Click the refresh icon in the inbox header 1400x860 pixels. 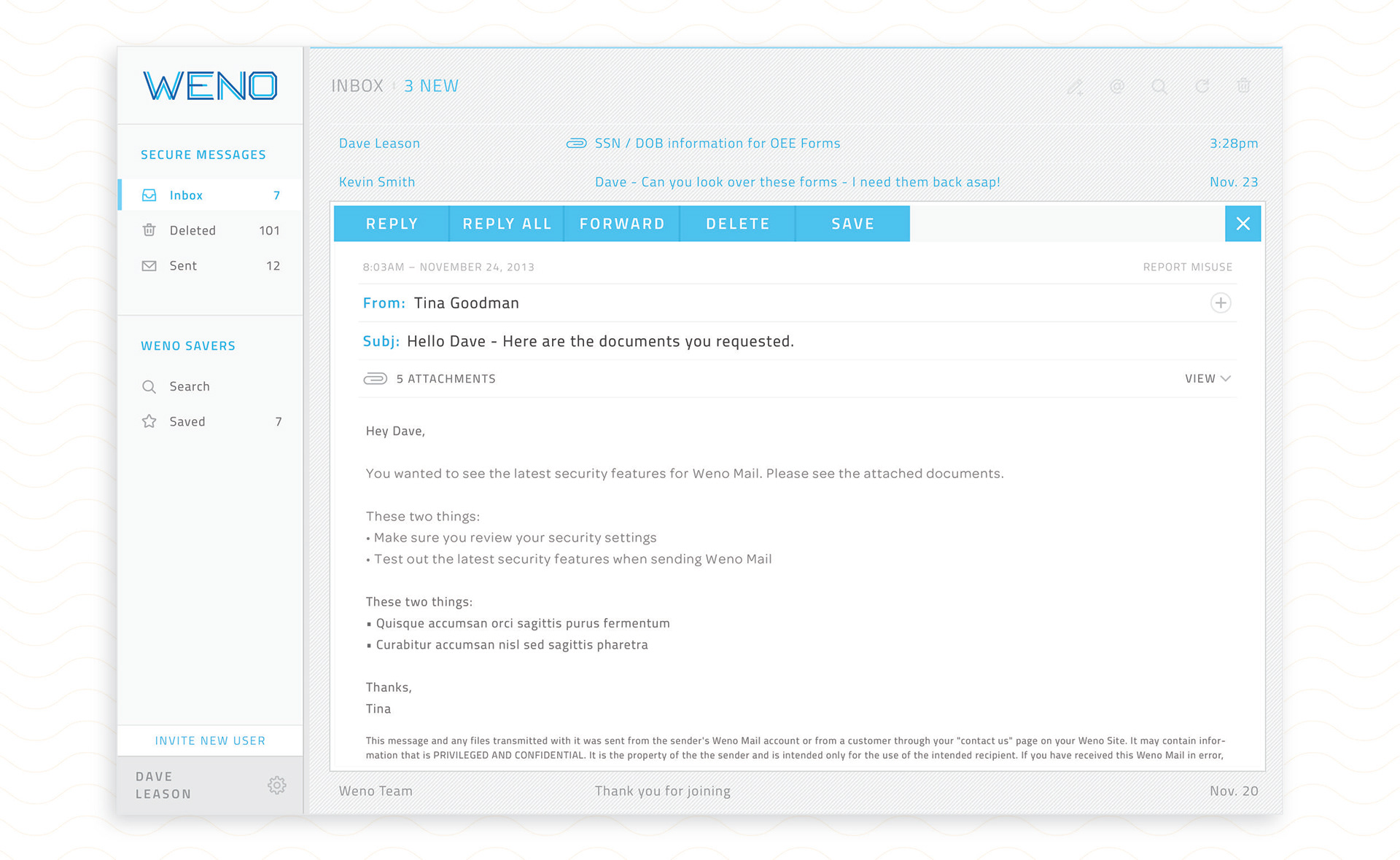click(1202, 86)
